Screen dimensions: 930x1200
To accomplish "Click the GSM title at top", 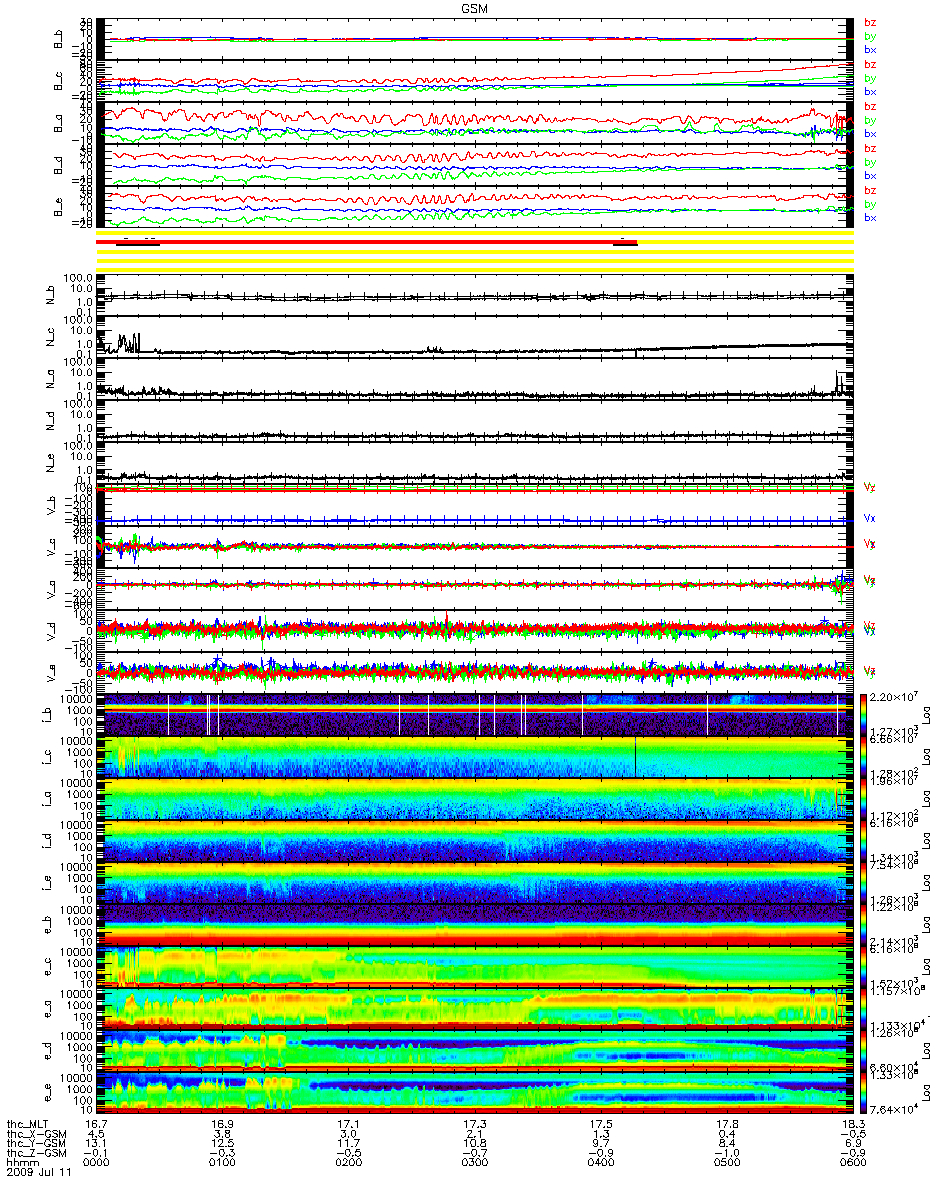I will coord(474,7).
